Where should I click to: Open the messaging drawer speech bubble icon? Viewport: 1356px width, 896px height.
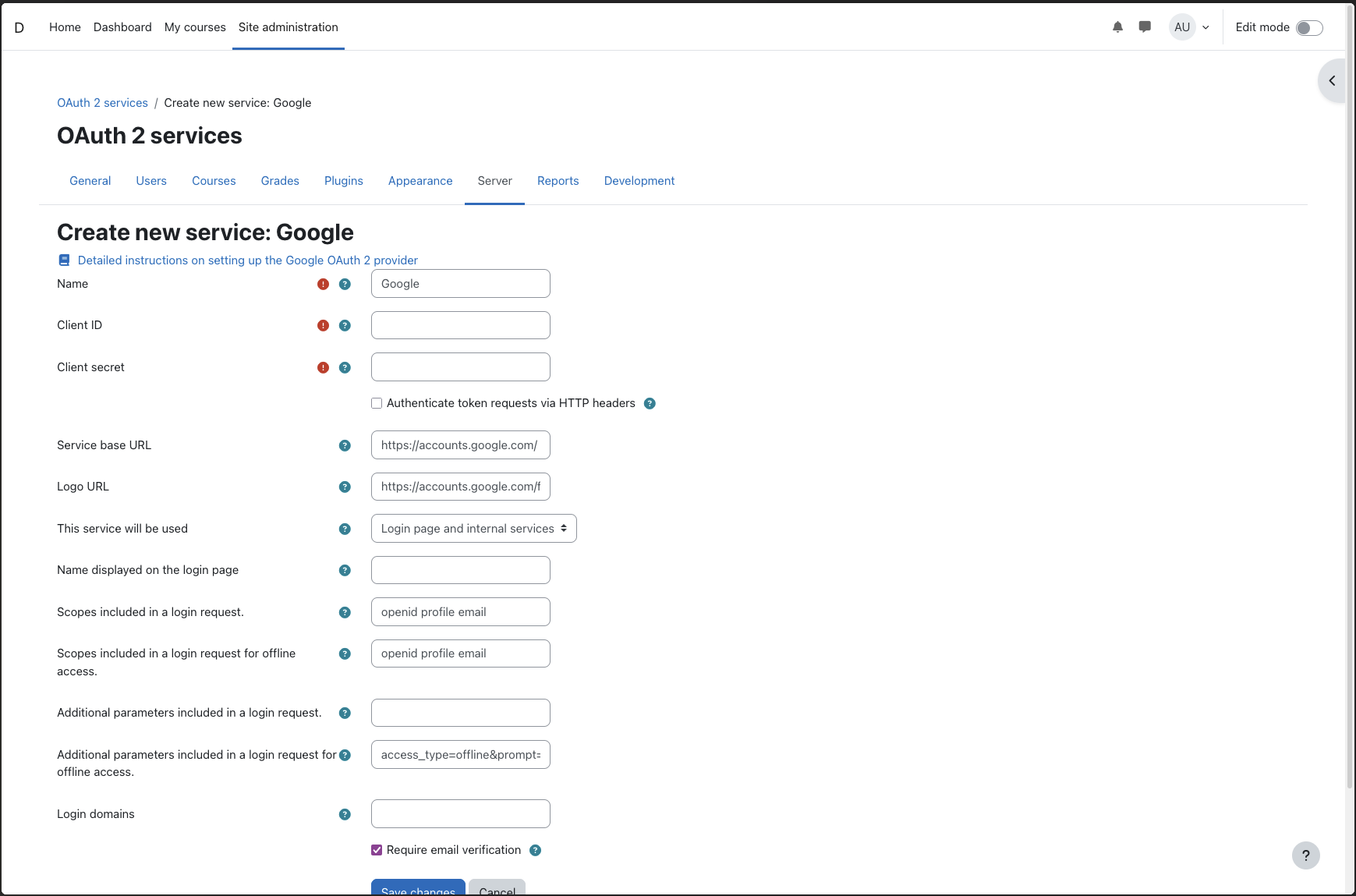click(x=1145, y=27)
